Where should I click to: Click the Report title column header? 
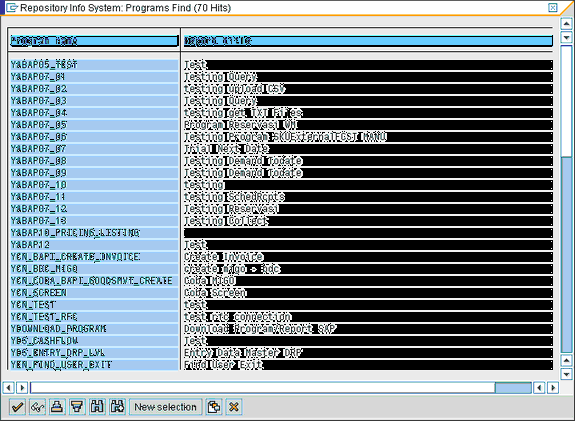pyautogui.click(x=368, y=40)
